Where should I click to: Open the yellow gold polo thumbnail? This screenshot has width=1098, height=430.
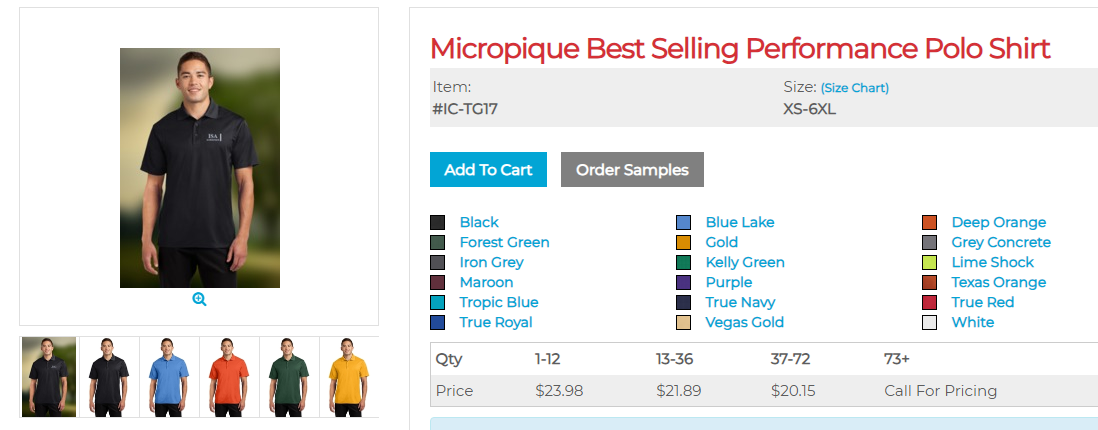click(349, 377)
